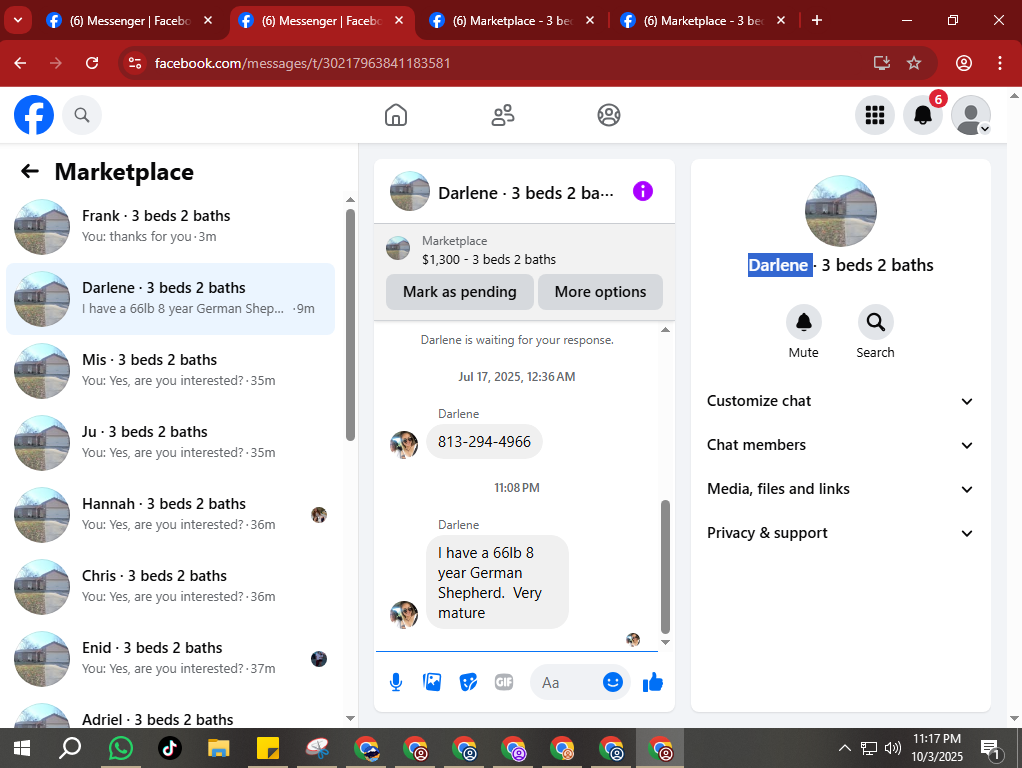Open WhatsApp from taskbar
The image size is (1022, 768).
[121, 748]
